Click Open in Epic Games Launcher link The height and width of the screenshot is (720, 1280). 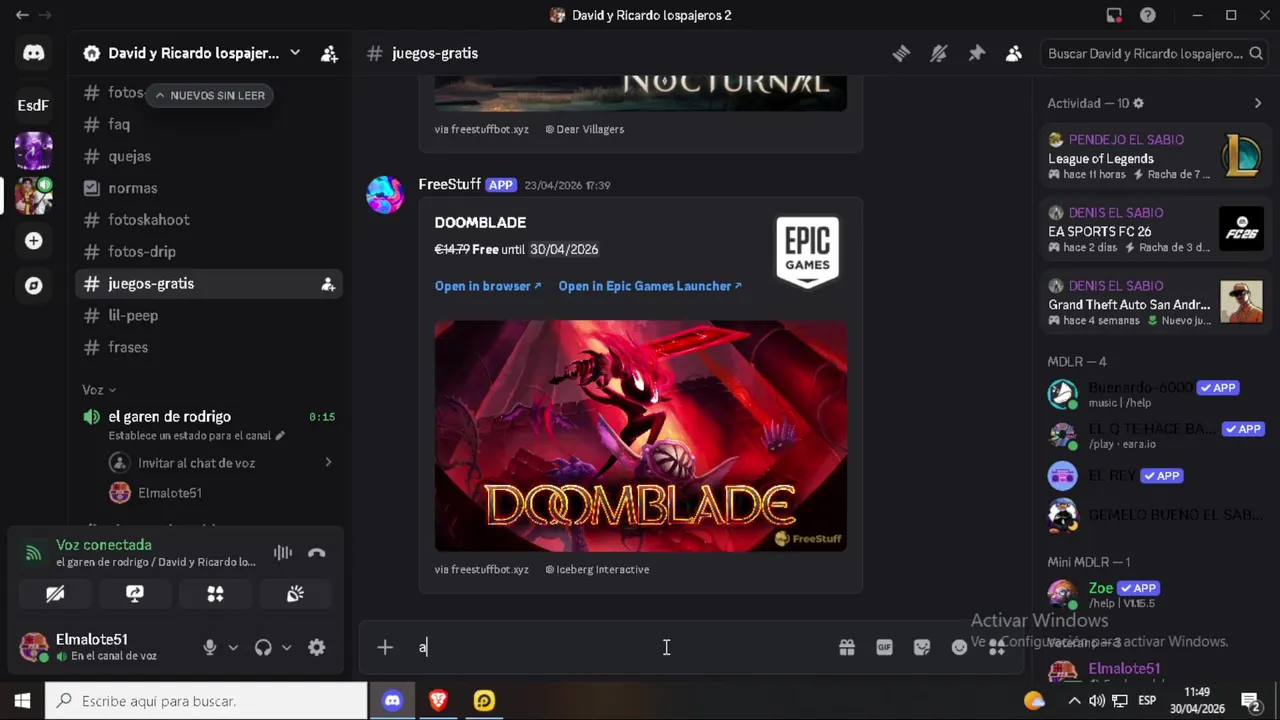tap(650, 286)
